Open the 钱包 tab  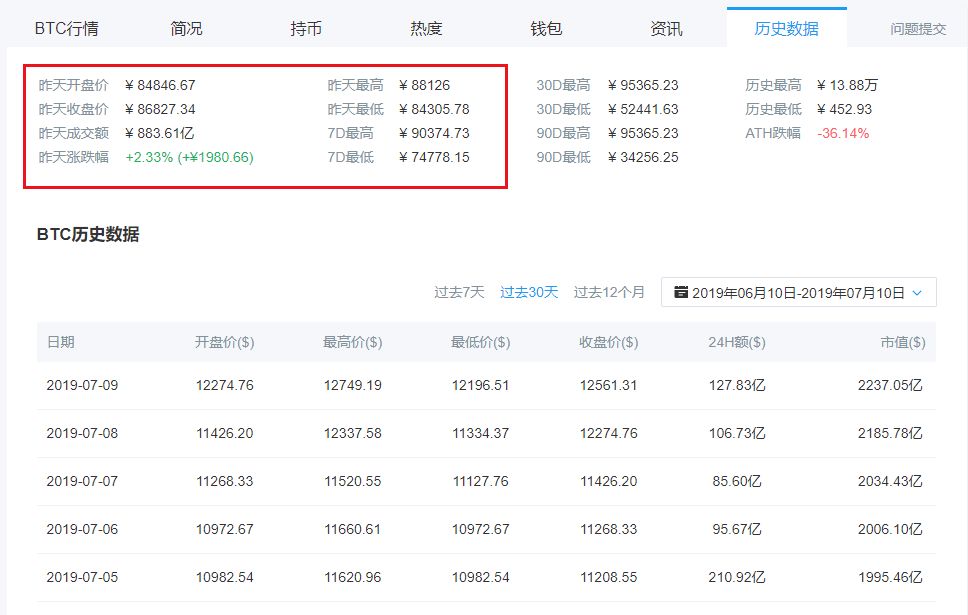546,28
